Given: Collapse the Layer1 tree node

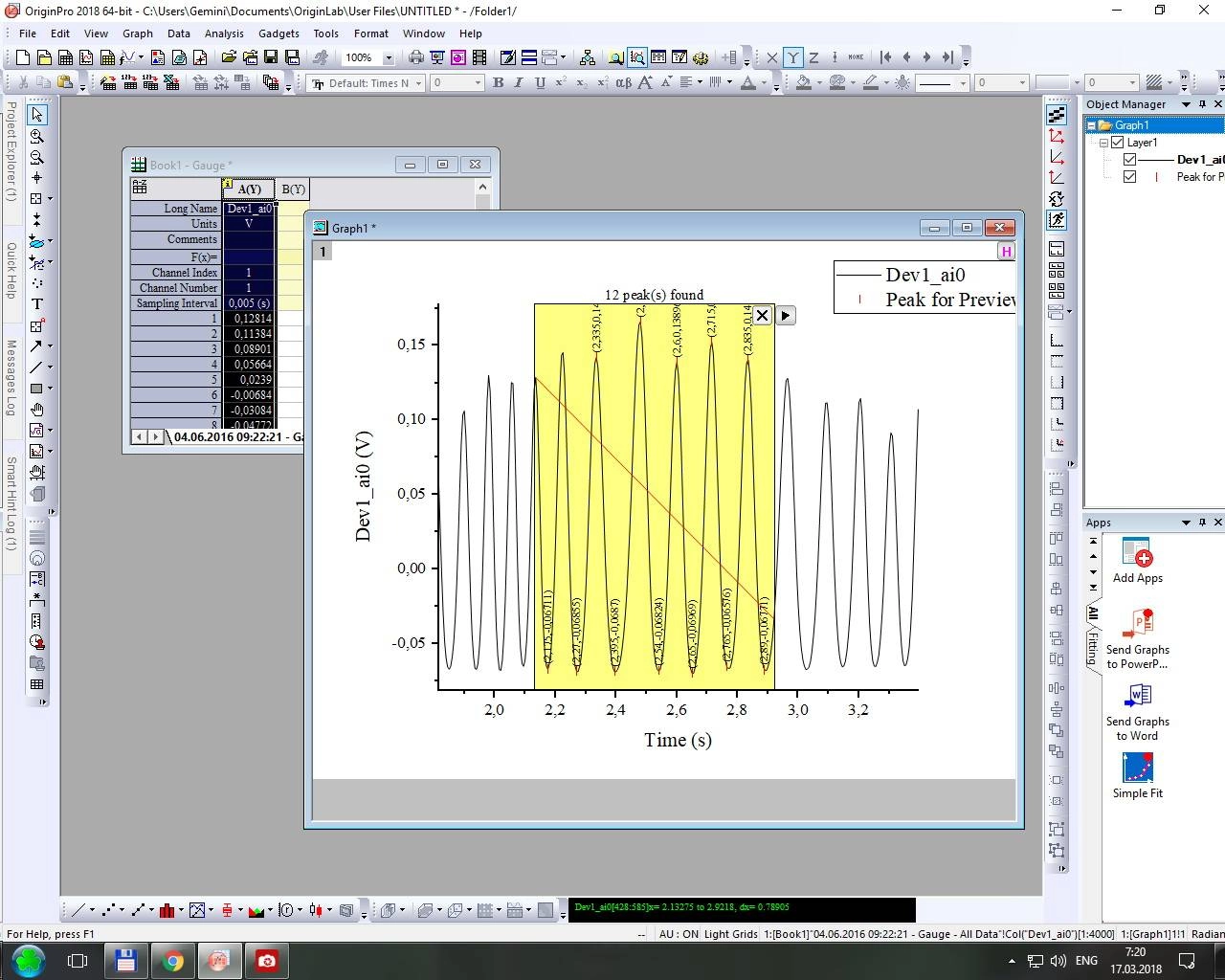Looking at the screenshot, I should click(x=1103, y=143).
